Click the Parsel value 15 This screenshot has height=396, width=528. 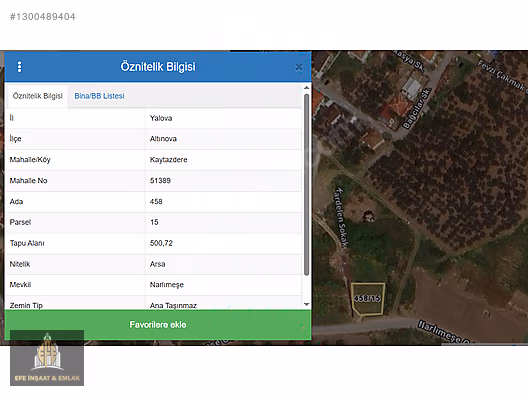(154, 222)
